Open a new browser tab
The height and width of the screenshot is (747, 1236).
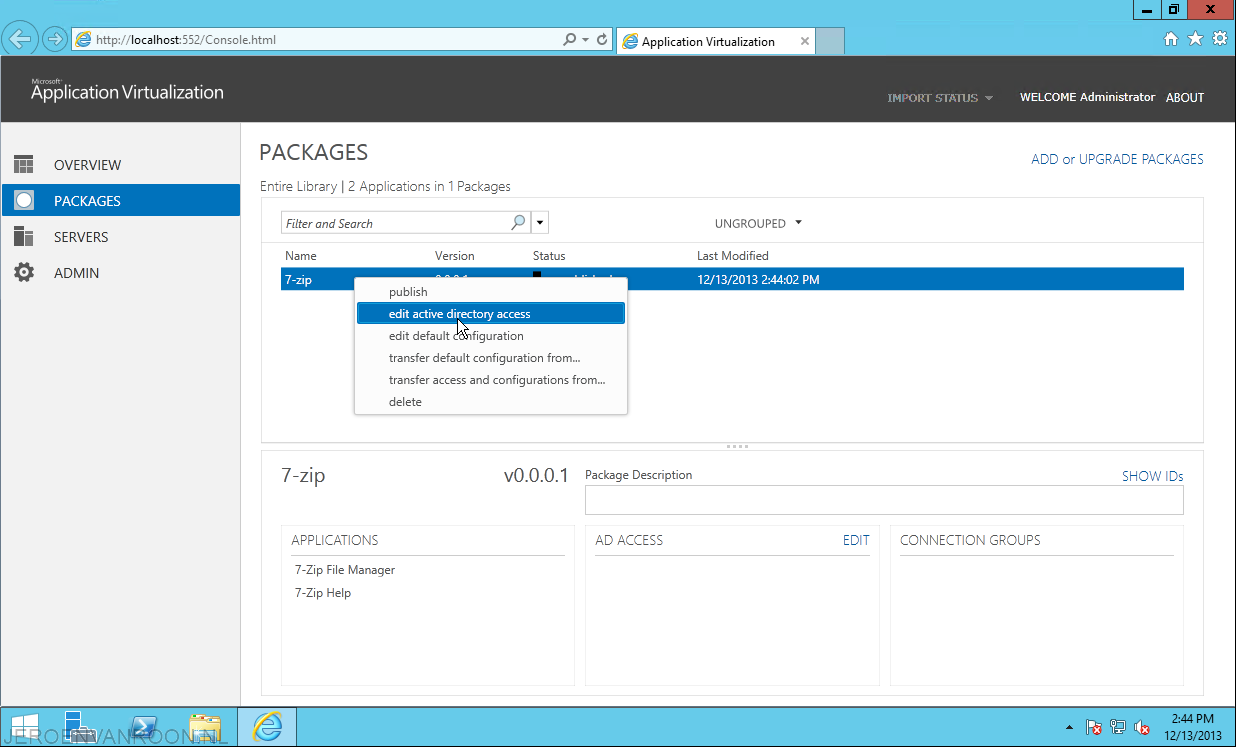pos(831,41)
